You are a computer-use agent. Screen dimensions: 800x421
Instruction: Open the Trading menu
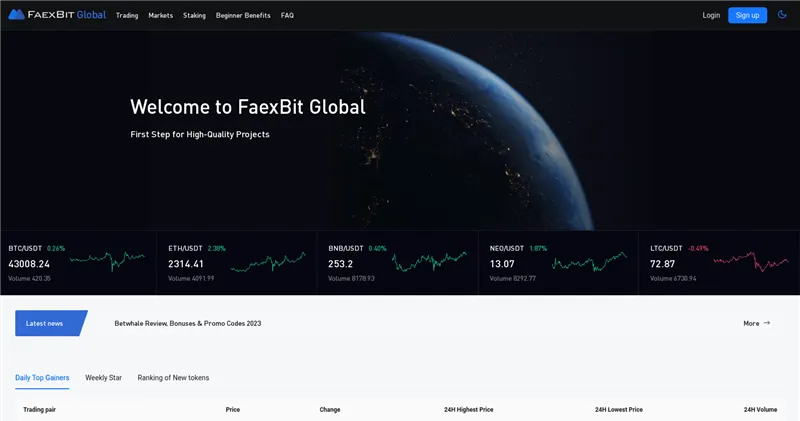(x=127, y=15)
